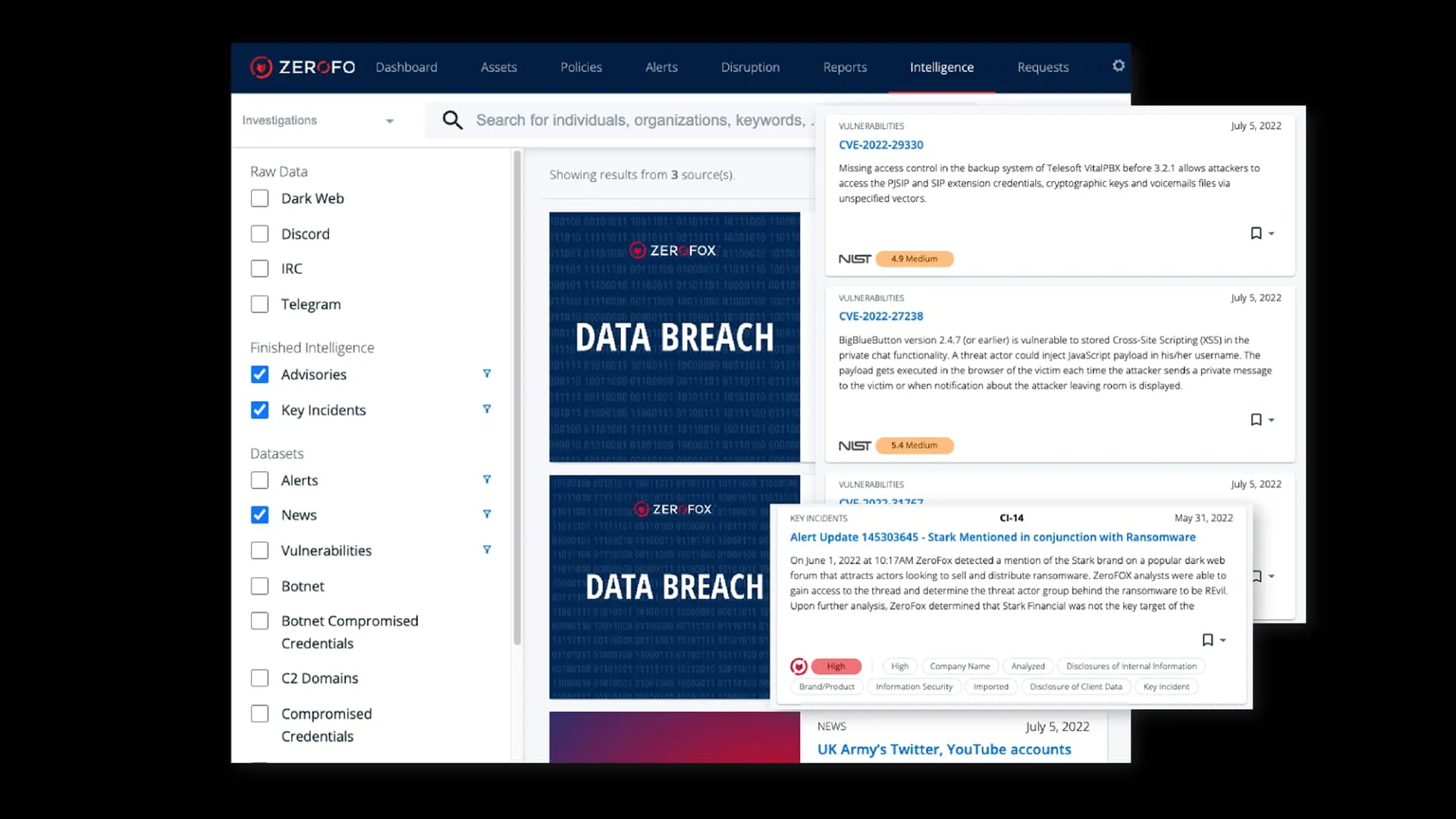Check the Botnet dataset checkbox
The image size is (1456, 819).
pyautogui.click(x=259, y=586)
